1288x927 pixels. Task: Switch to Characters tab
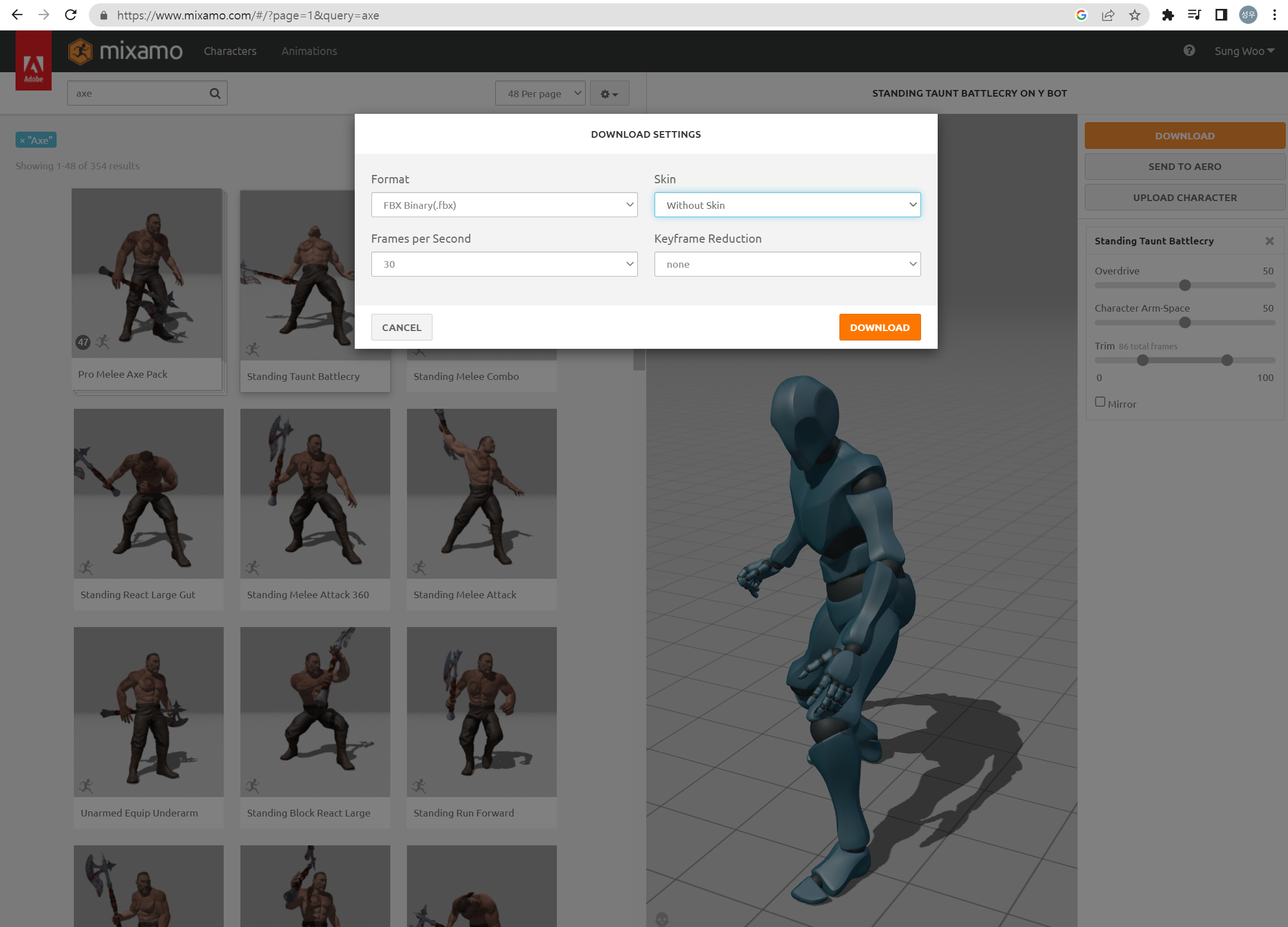pyautogui.click(x=230, y=51)
